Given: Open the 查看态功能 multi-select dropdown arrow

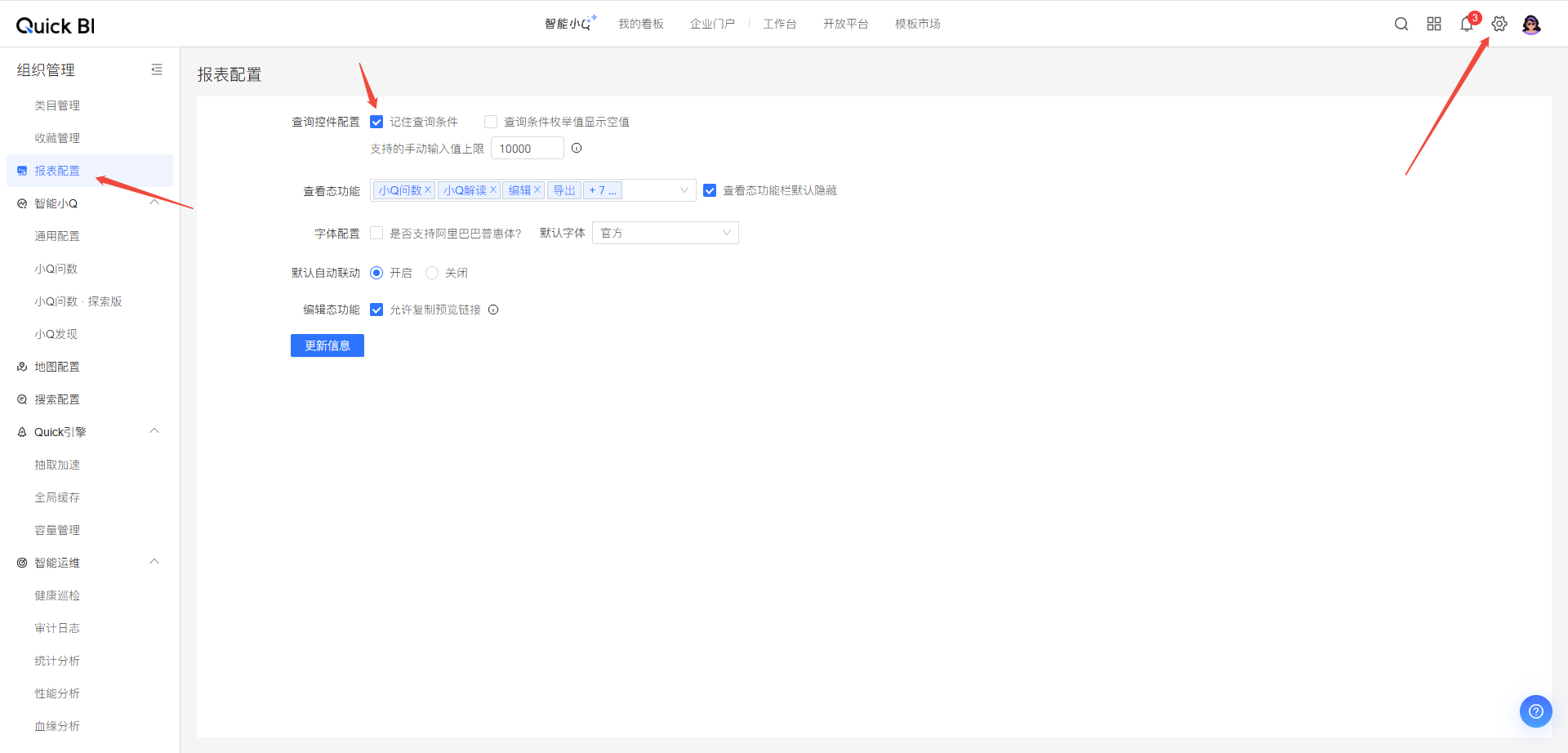Looking at the screenshot, I should click(x=684, y=190).
